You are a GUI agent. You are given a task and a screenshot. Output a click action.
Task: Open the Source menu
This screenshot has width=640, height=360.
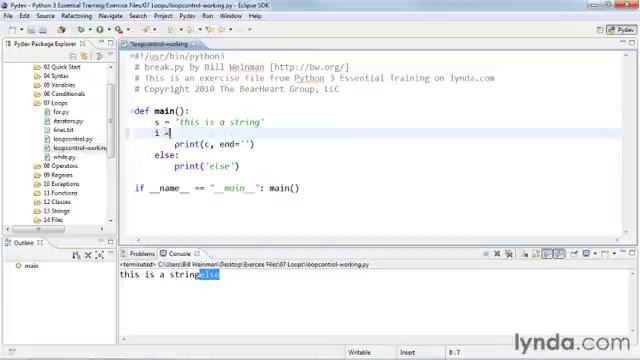[x=45, y=16]
